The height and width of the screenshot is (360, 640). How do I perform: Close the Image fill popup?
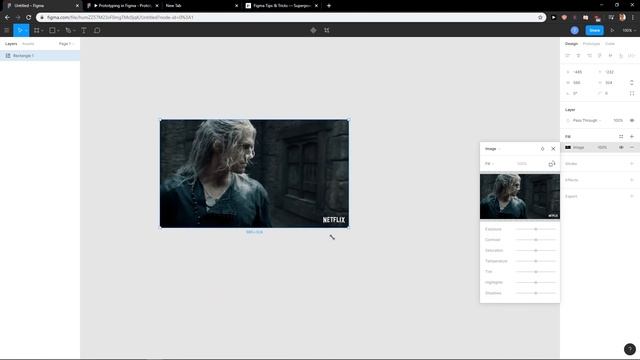(553, 149)
